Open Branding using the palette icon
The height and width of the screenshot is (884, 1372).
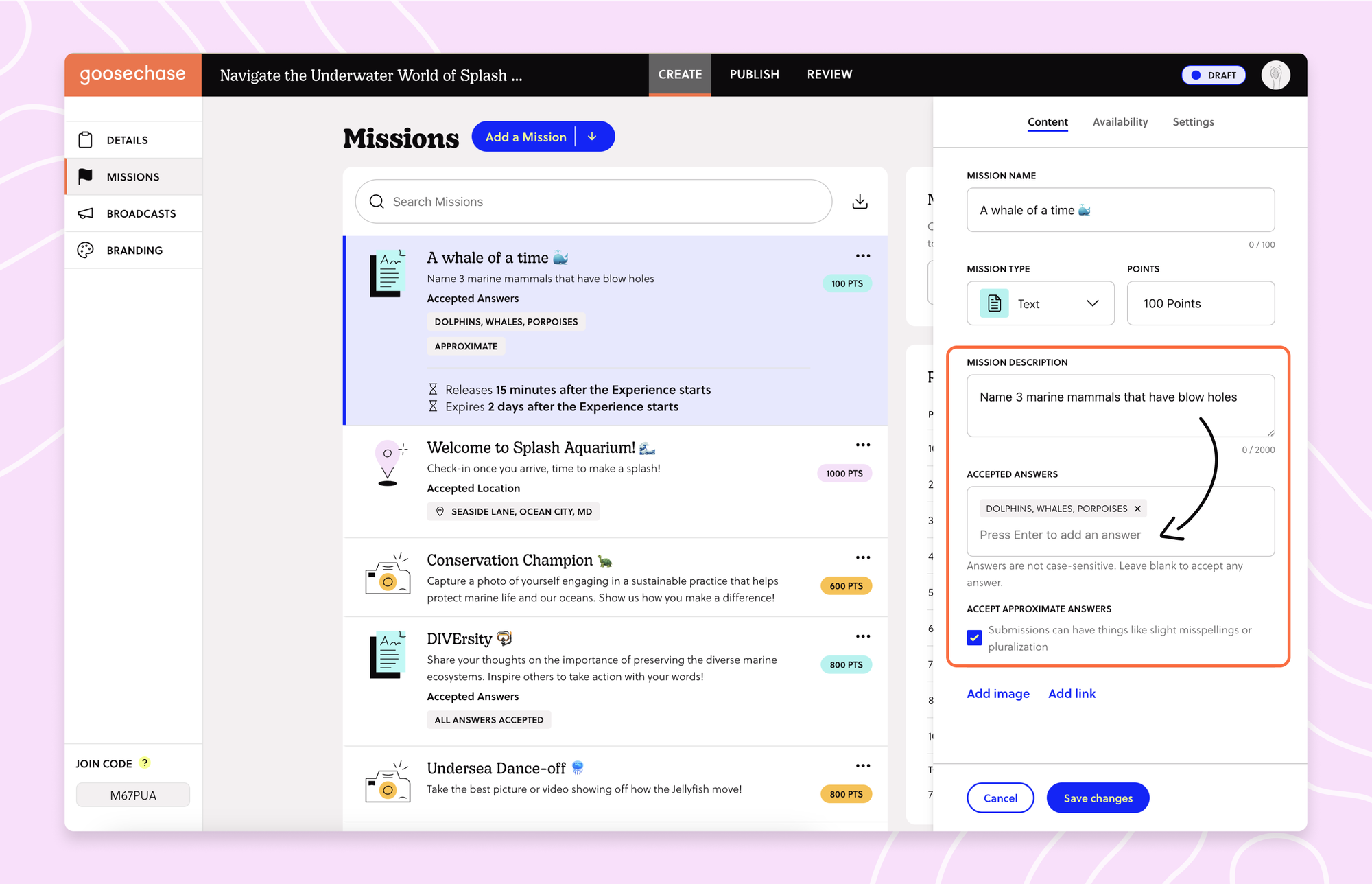[x=85, y=250]
